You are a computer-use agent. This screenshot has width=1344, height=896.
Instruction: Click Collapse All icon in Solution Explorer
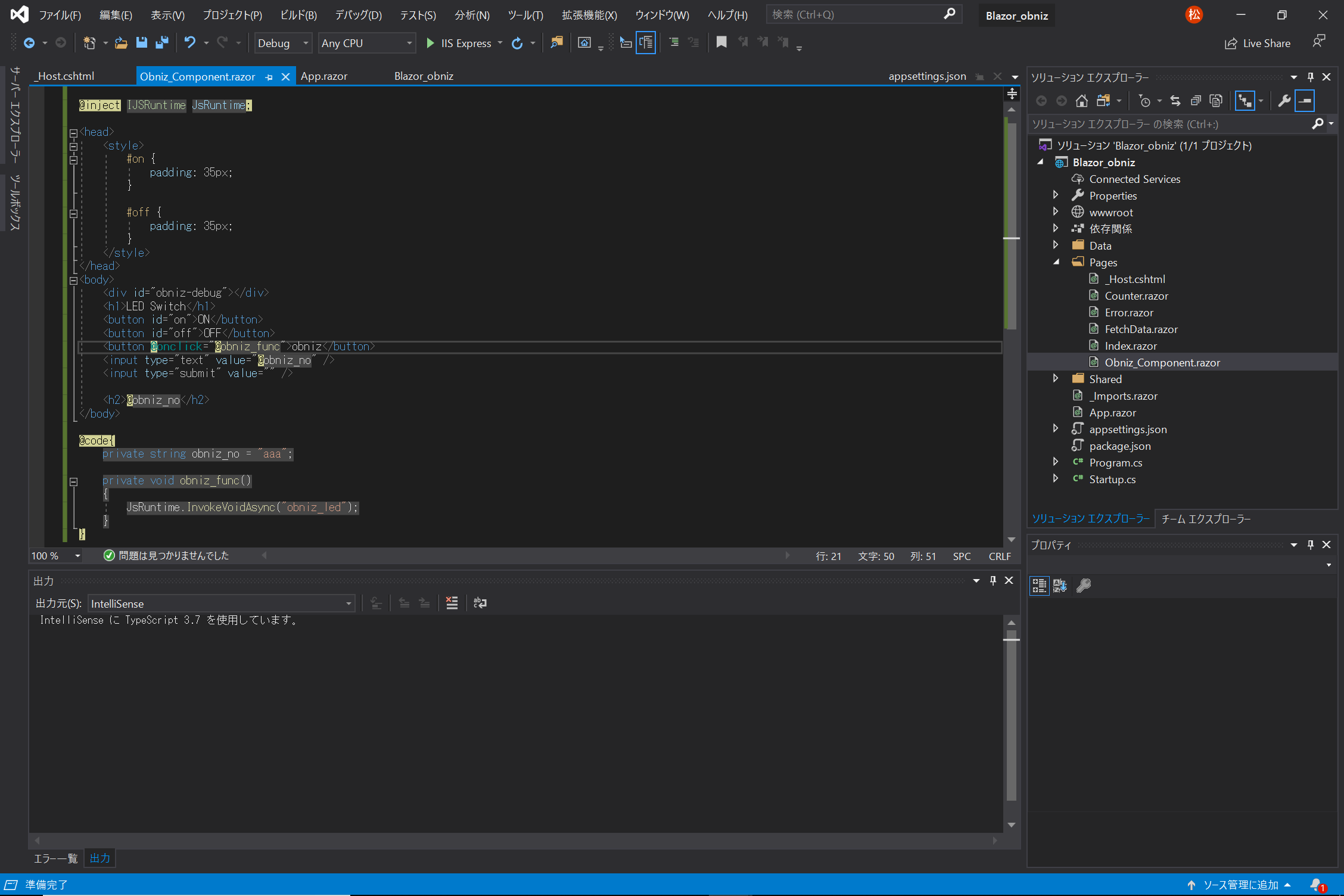(1195, 101)
